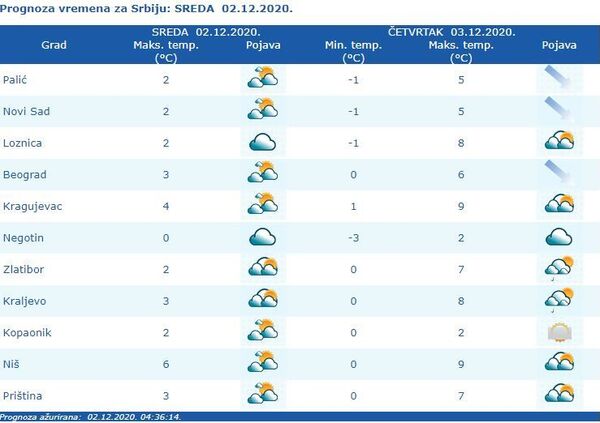600x423 pixels.
Task: Click Loznica's Wednesday cloudy icon
Action: (x=262, y=142)
